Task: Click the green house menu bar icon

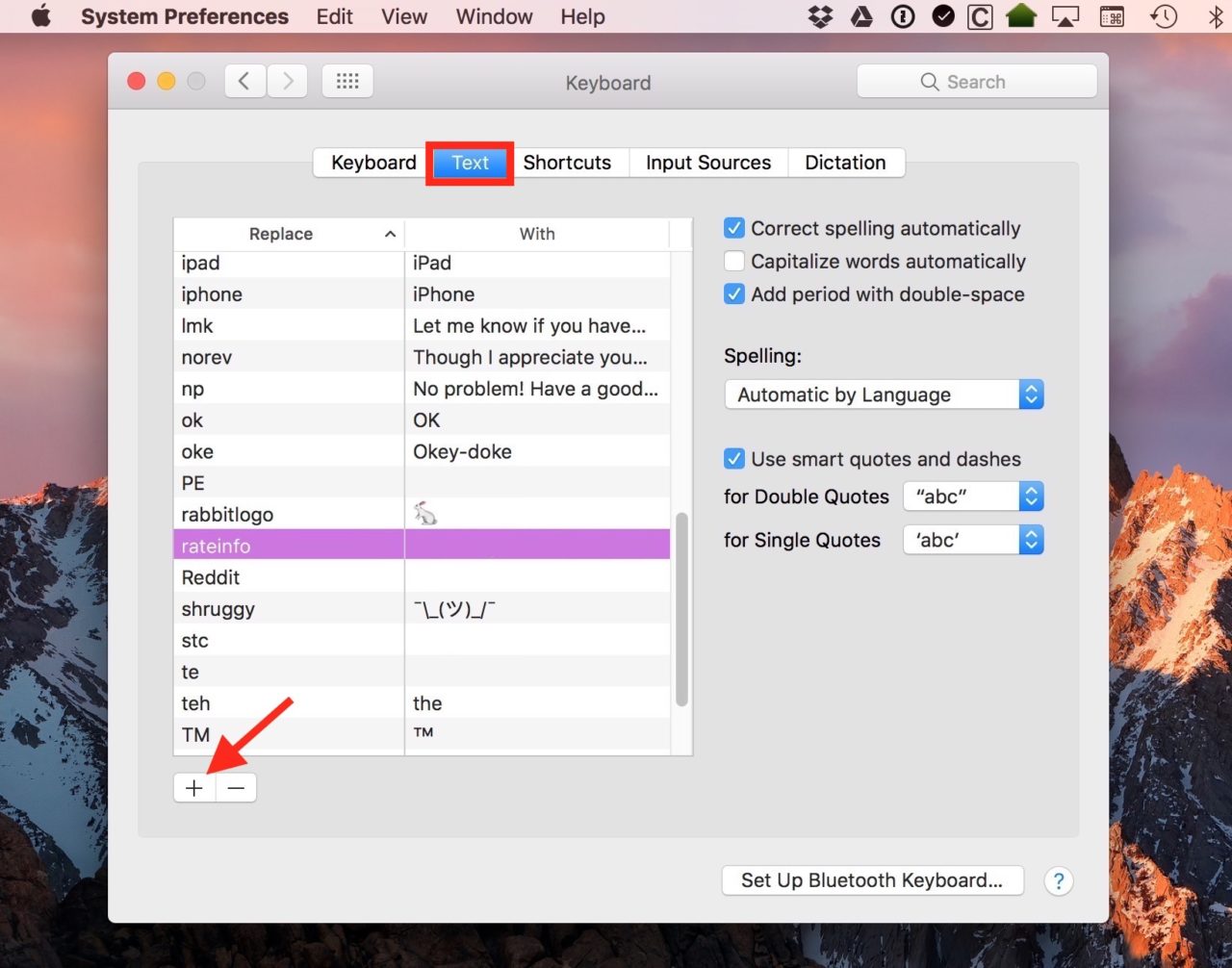Action: (1021, 15)
